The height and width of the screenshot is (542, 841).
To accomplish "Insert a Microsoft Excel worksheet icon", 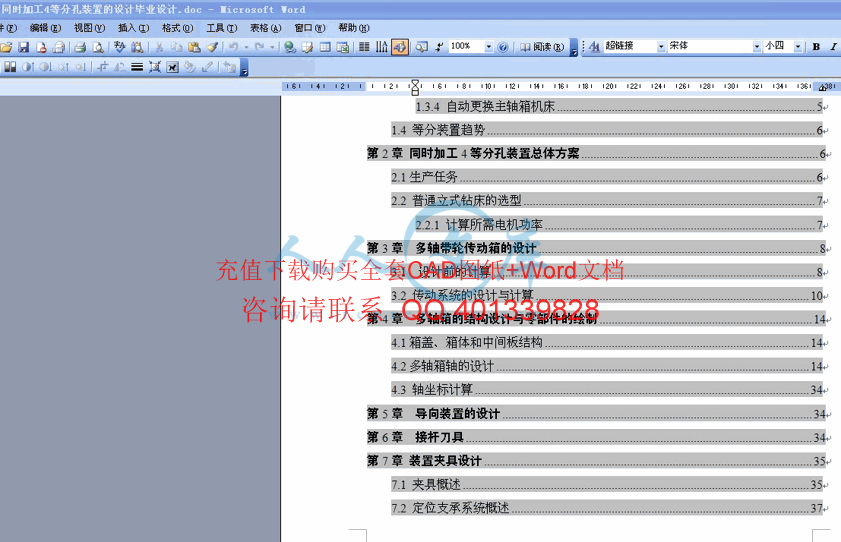I will (x=343, y=47).
